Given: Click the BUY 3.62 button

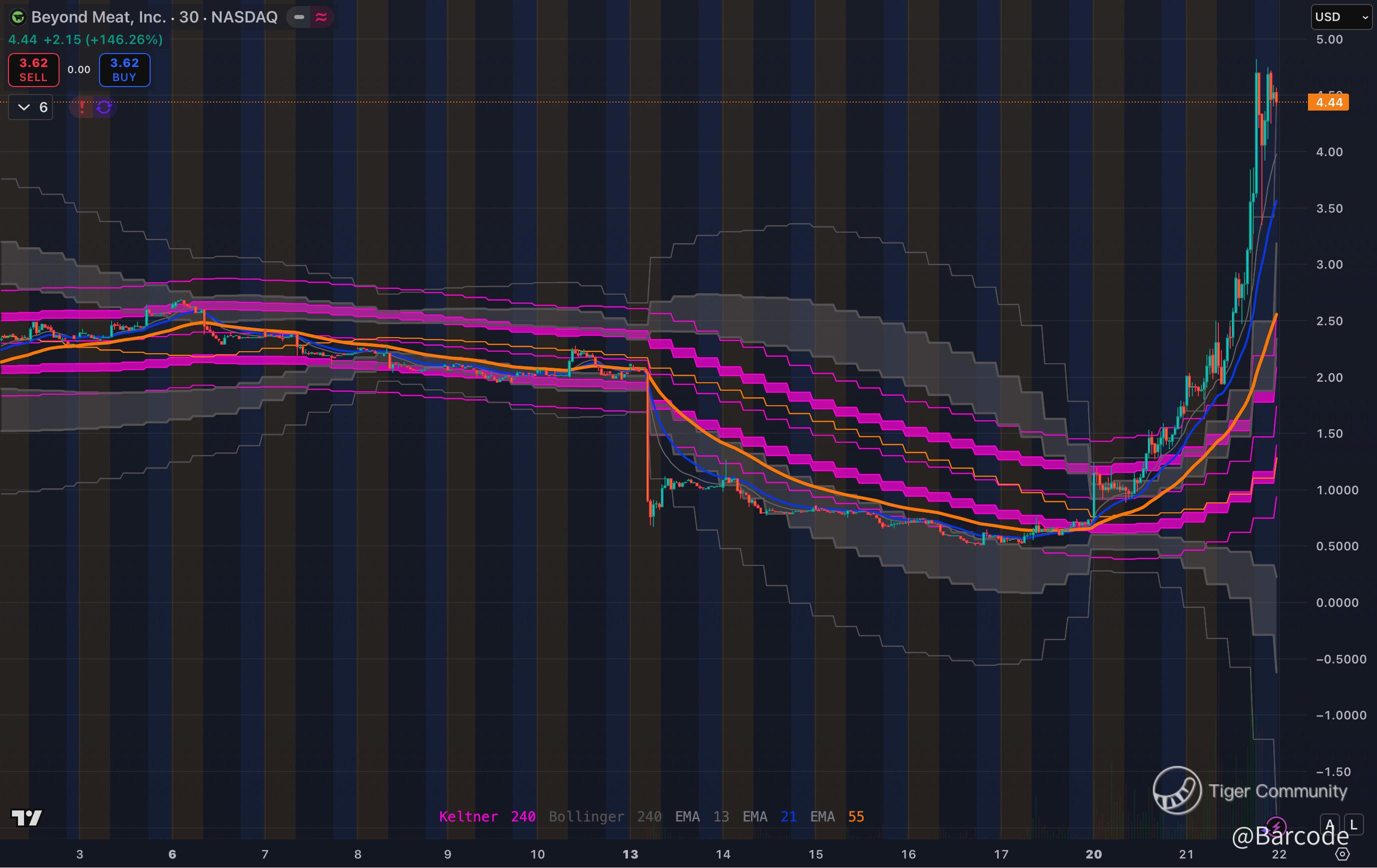Looking at the screenshot, I should pos(124,70).
